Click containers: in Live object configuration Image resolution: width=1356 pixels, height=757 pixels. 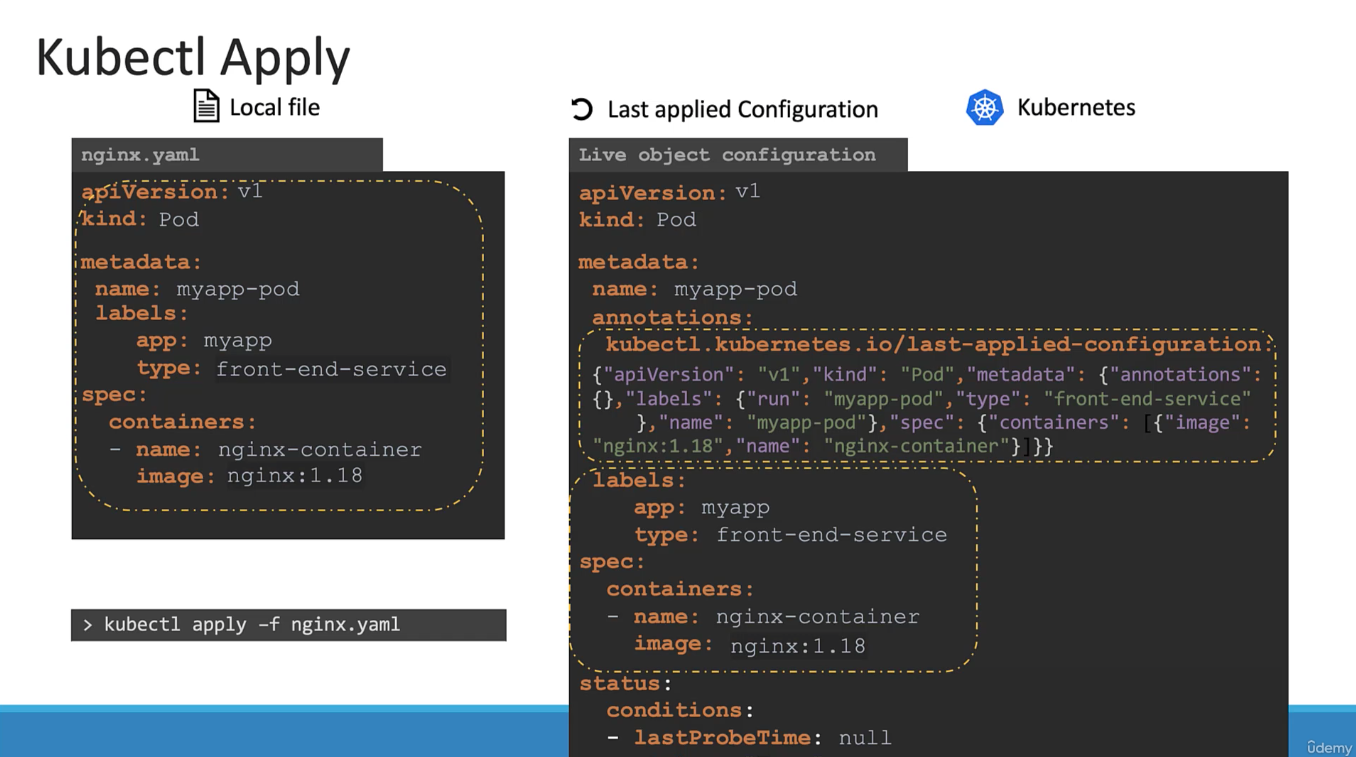click(680, 589)
